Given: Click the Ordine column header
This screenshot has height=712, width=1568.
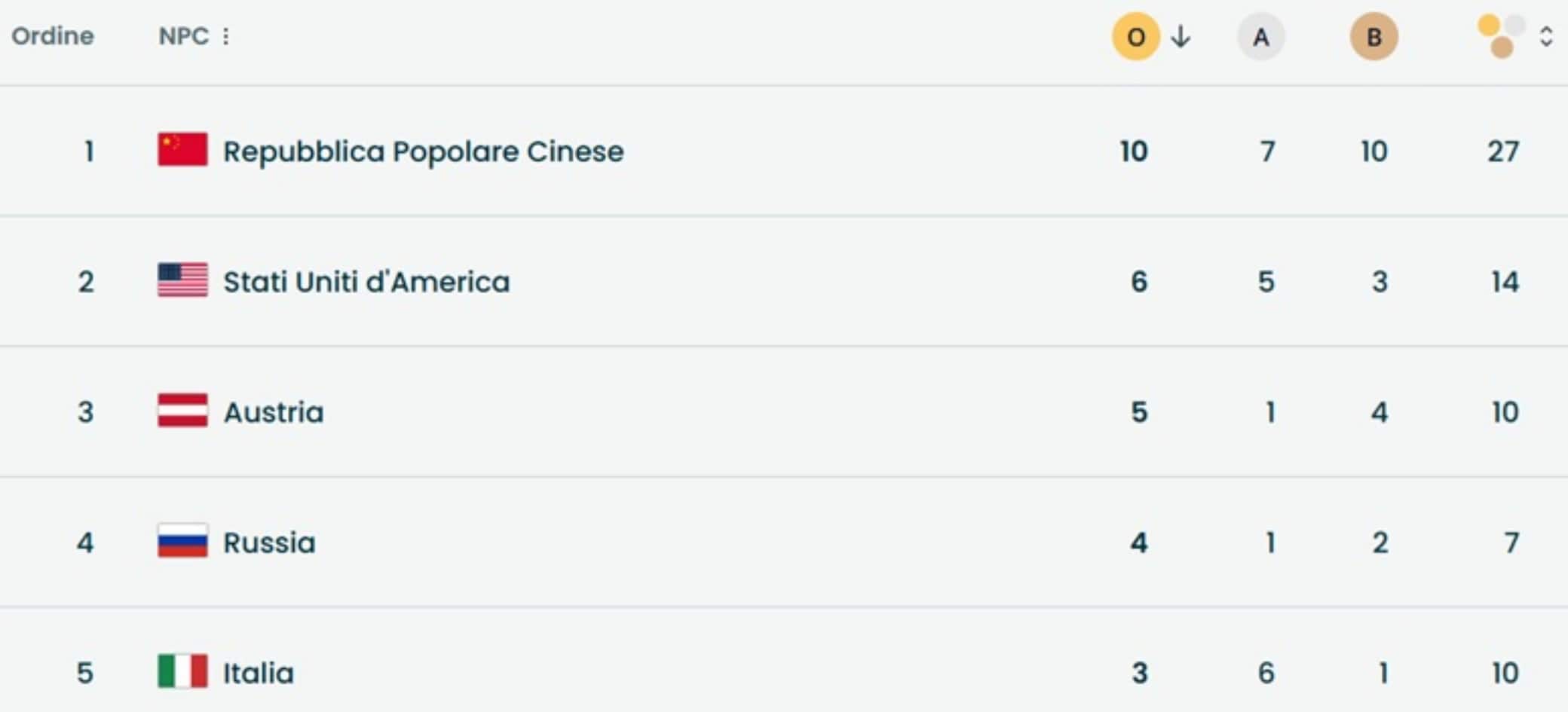Looking at the screenshot, I should pyautogui.click(x=53, y=36).
